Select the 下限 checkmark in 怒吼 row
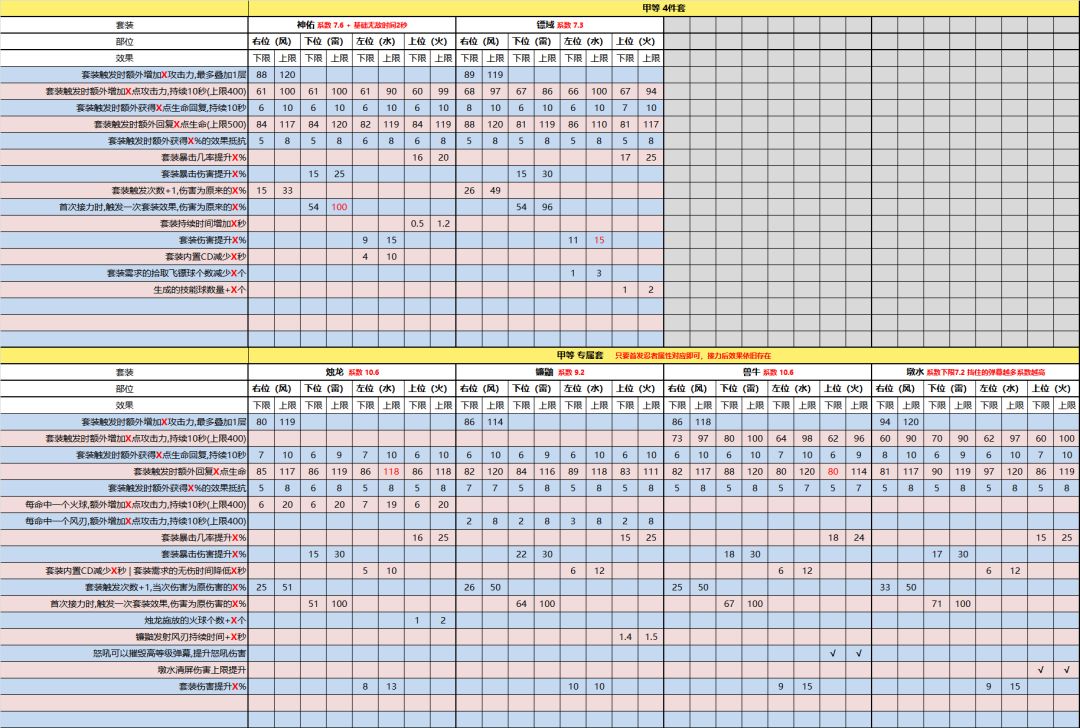 (833, 654)
